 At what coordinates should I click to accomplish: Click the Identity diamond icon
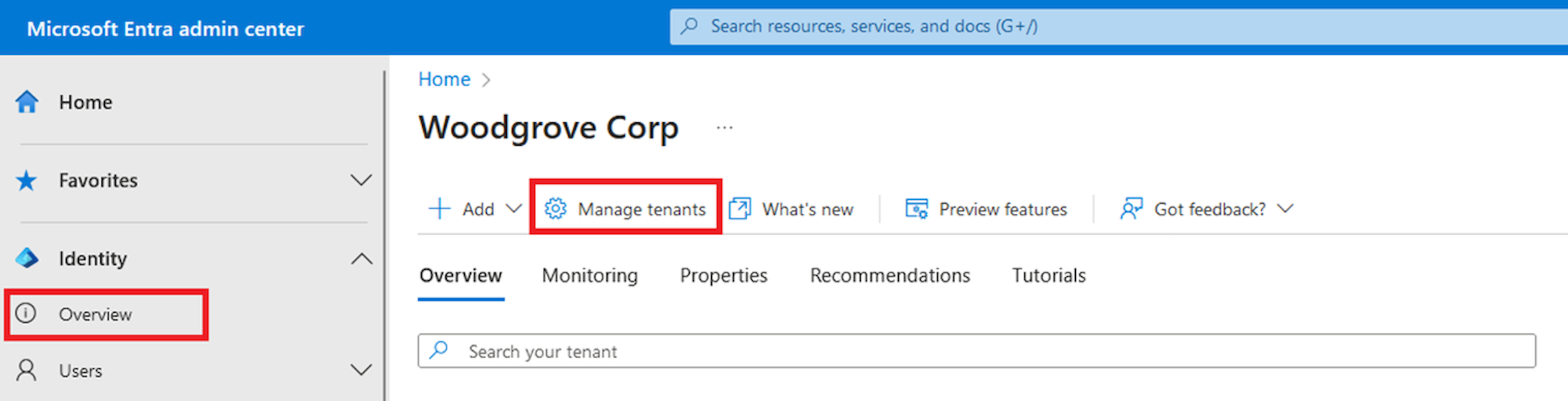[27, 258]
